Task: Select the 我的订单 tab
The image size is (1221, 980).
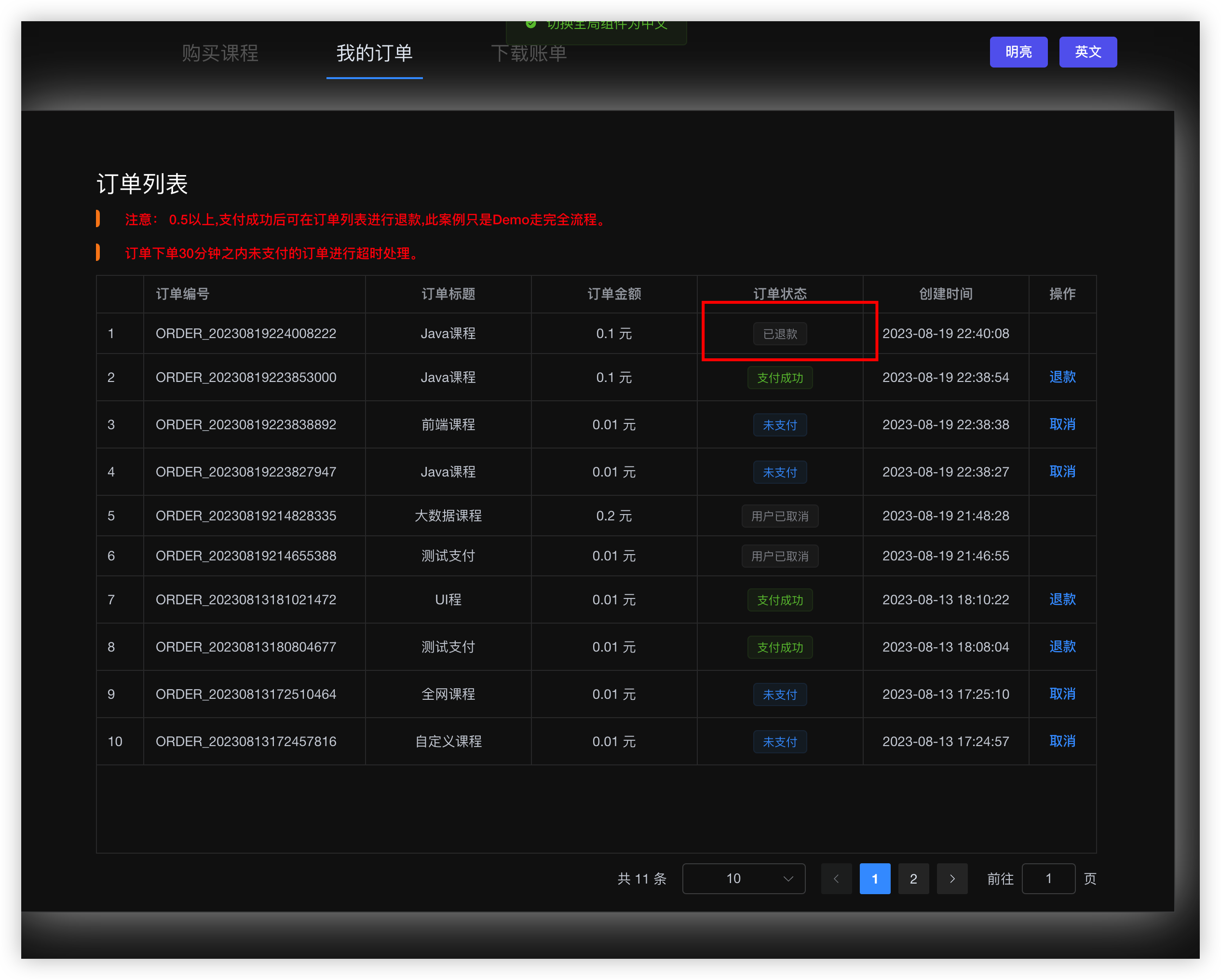Action: point(374,53)
